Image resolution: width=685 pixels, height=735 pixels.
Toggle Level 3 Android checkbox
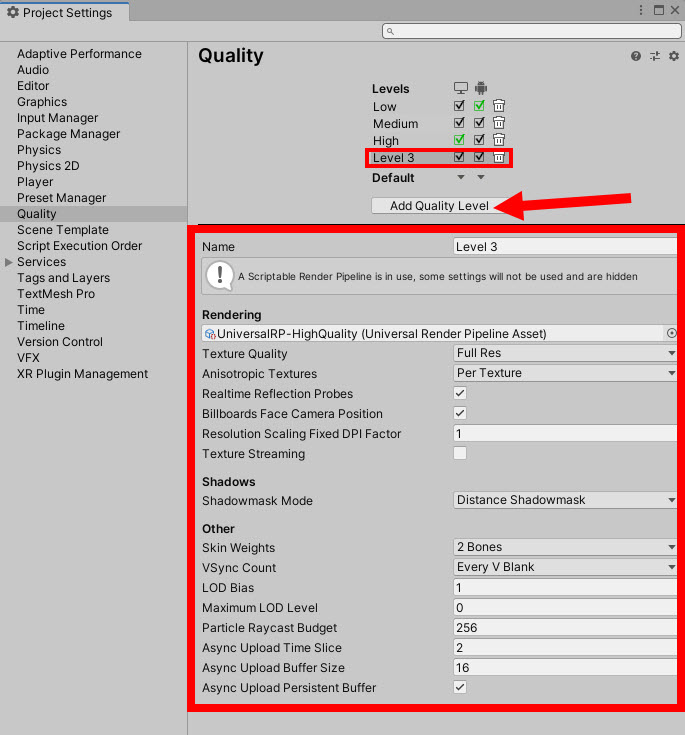[x=479, y=157]
